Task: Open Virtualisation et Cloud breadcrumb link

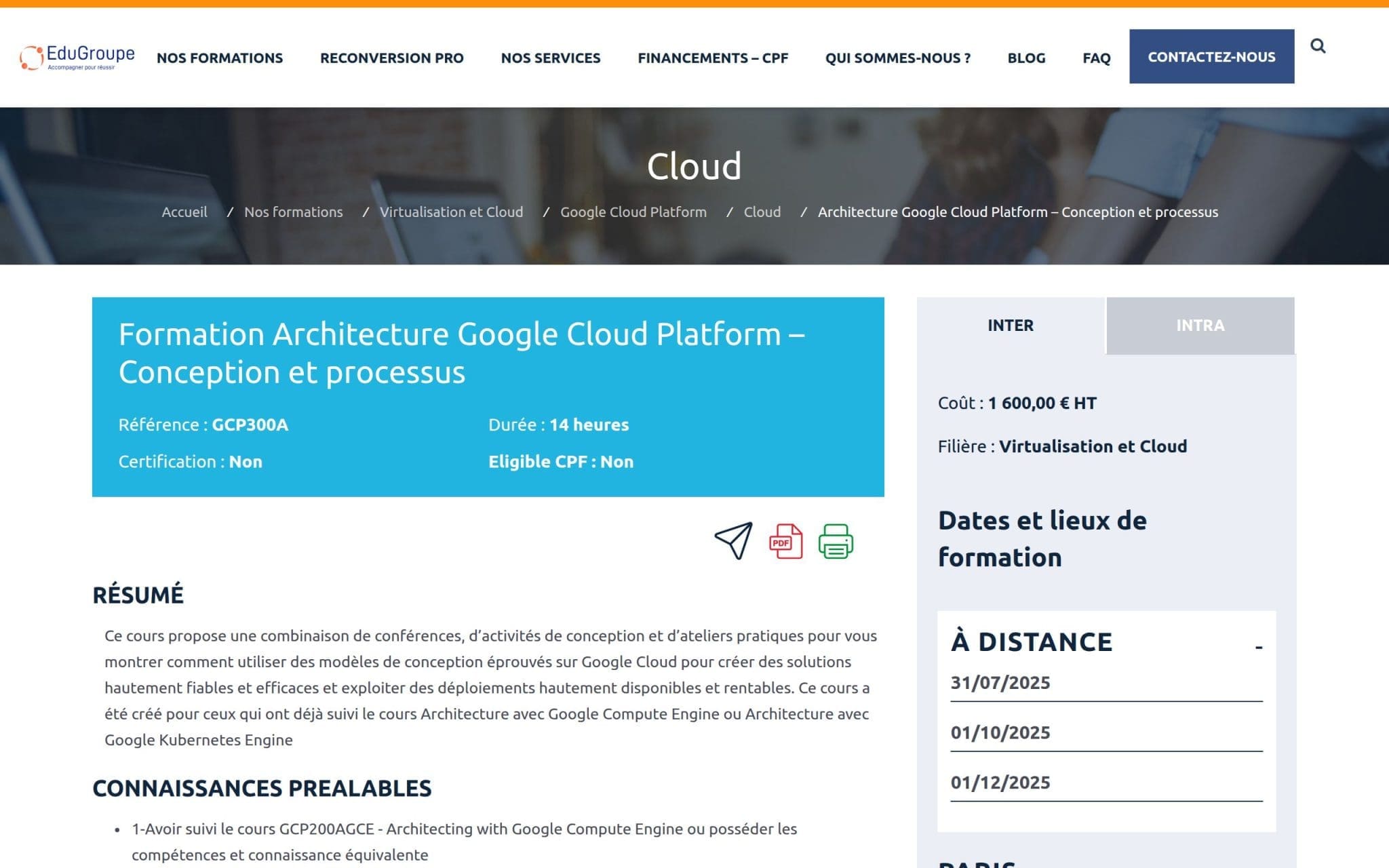Action: click(x=452, y=212)
